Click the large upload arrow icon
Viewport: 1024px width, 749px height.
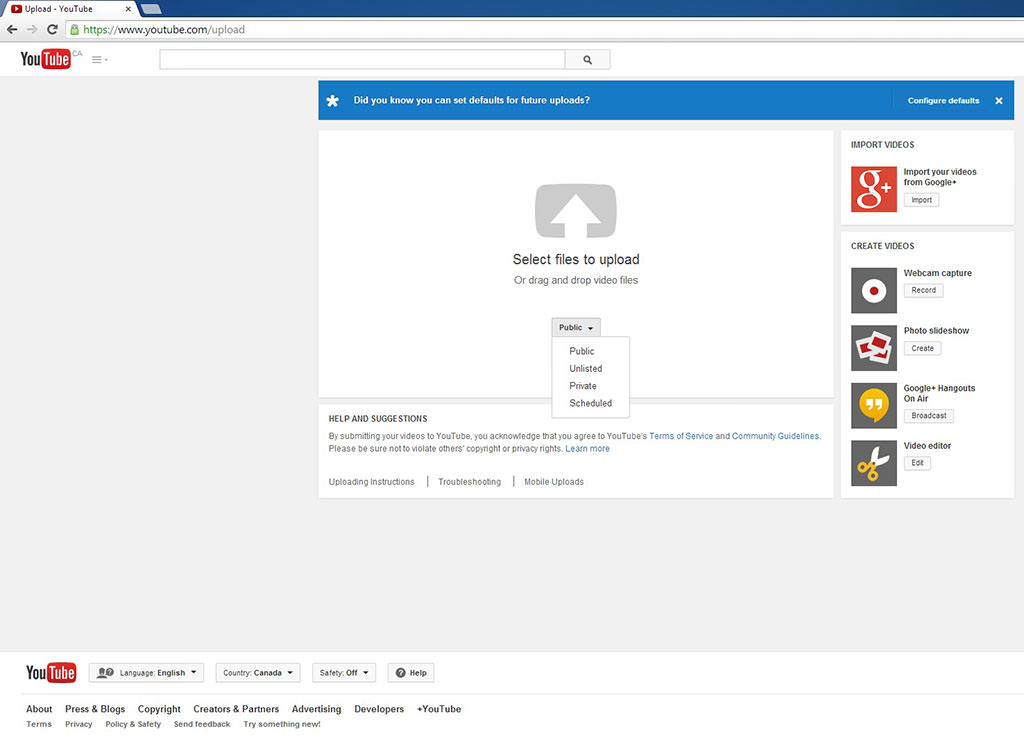tap(575, 211)
